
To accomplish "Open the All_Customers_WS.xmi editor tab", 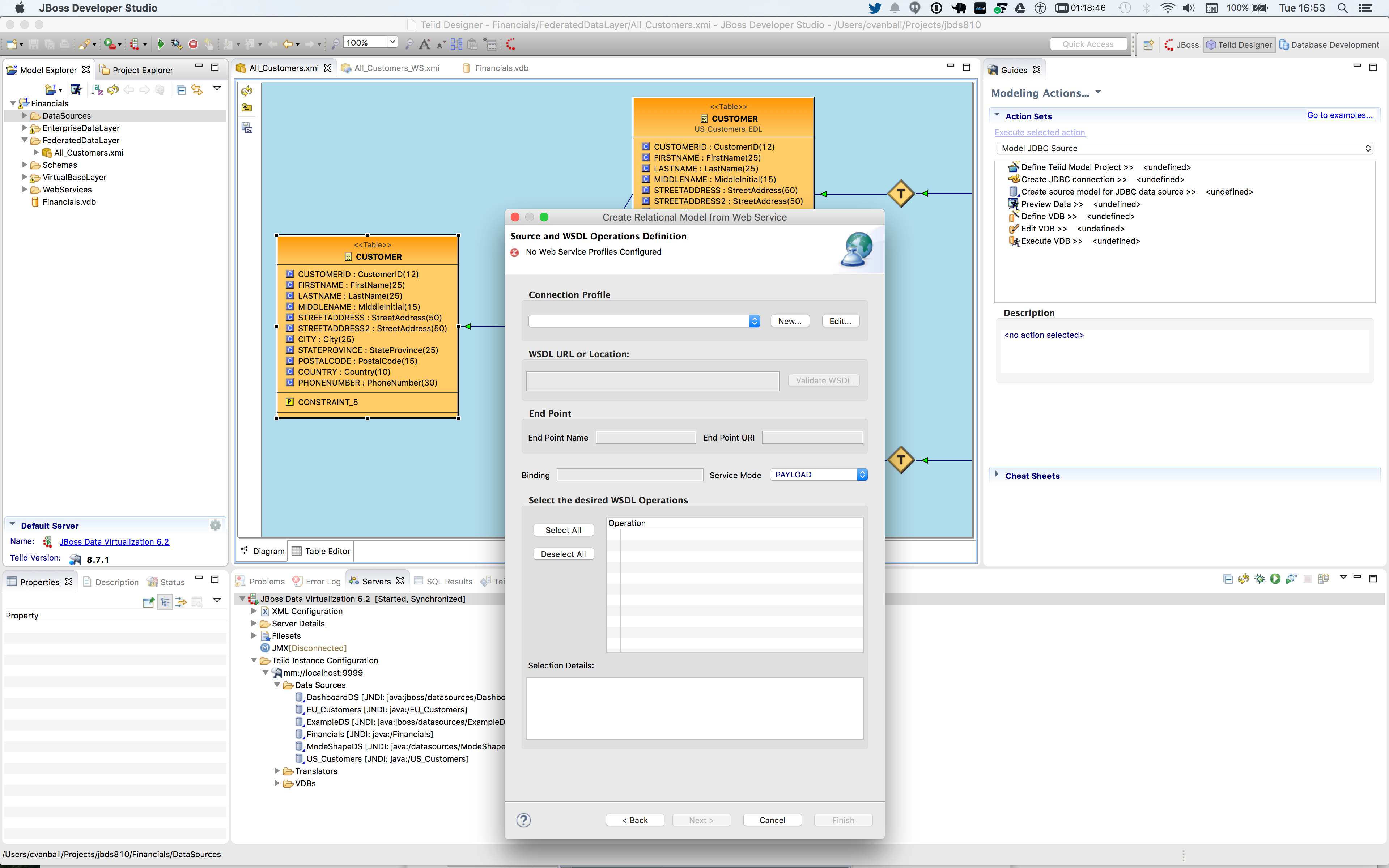I will 396,68.
